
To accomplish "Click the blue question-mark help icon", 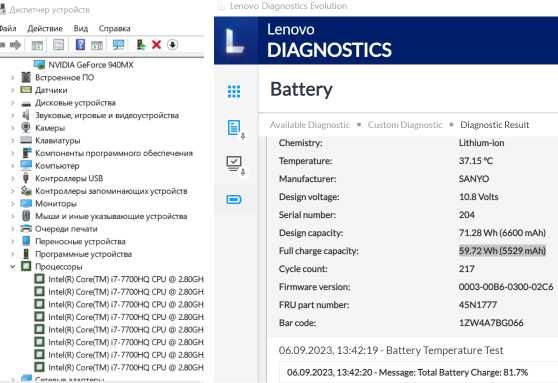I will pyautogui.click(x=80, y=44).
